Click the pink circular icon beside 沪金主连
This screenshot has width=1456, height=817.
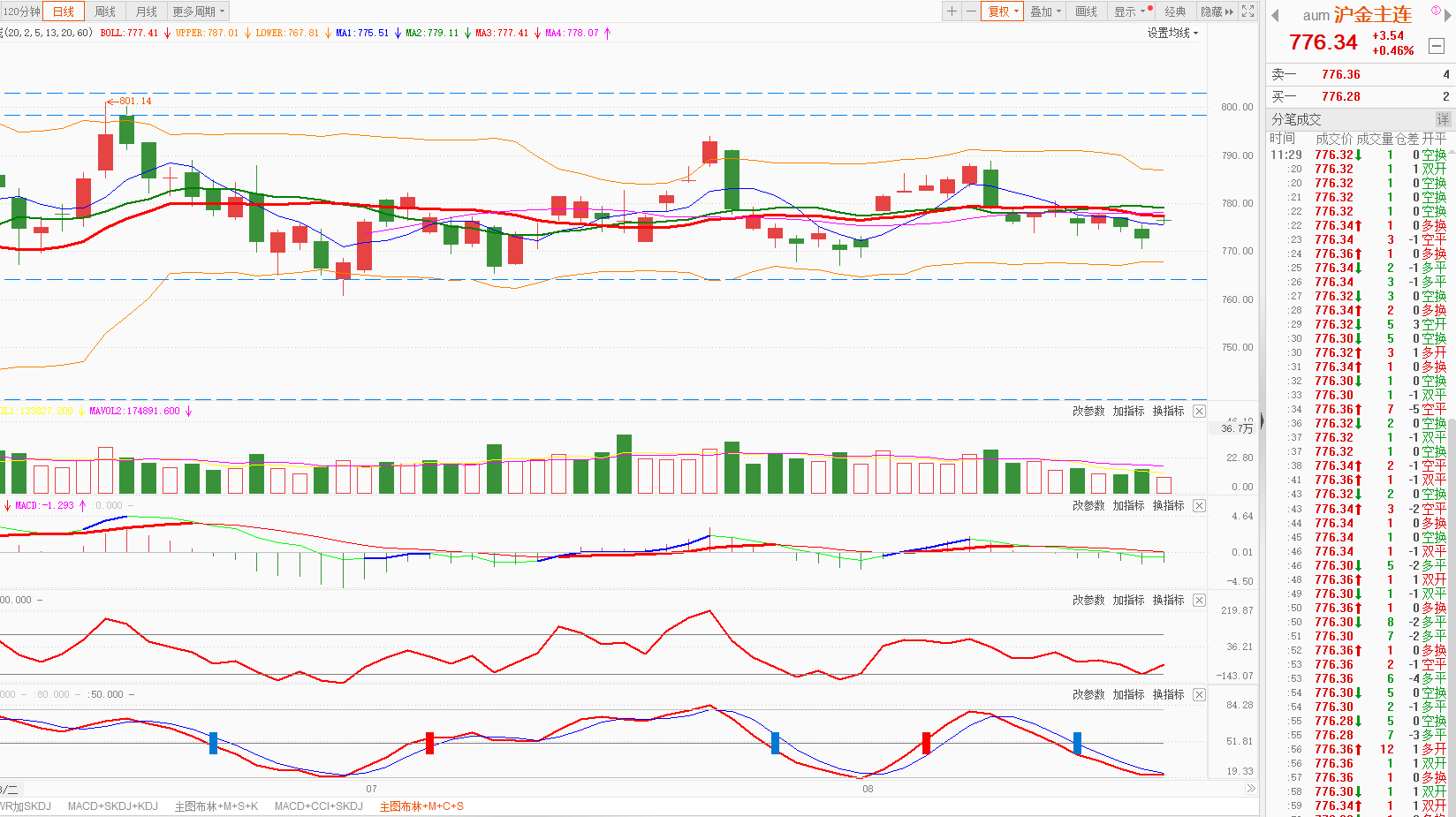click(1436, 11)
